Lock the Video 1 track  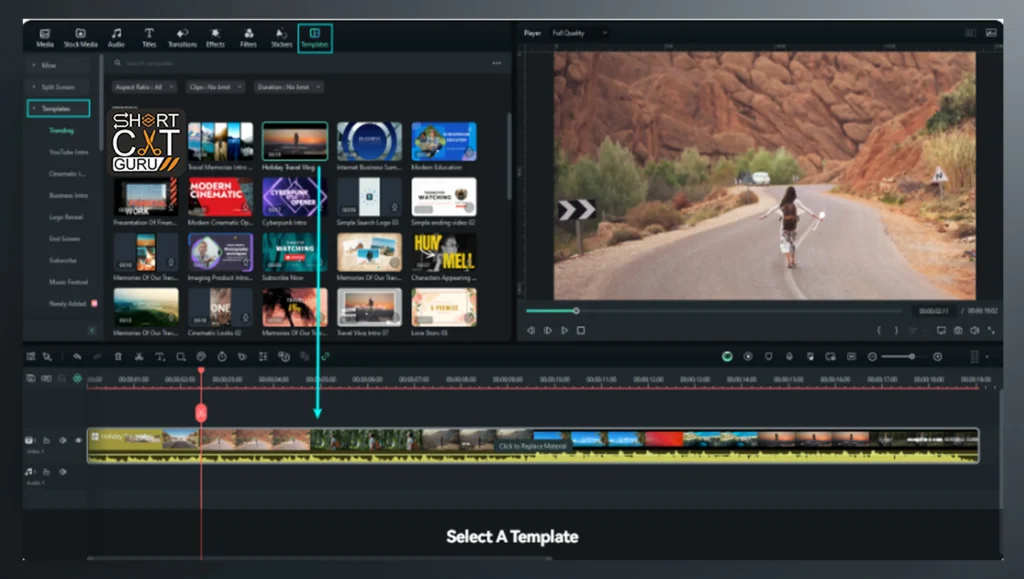(x=46, y=441)
